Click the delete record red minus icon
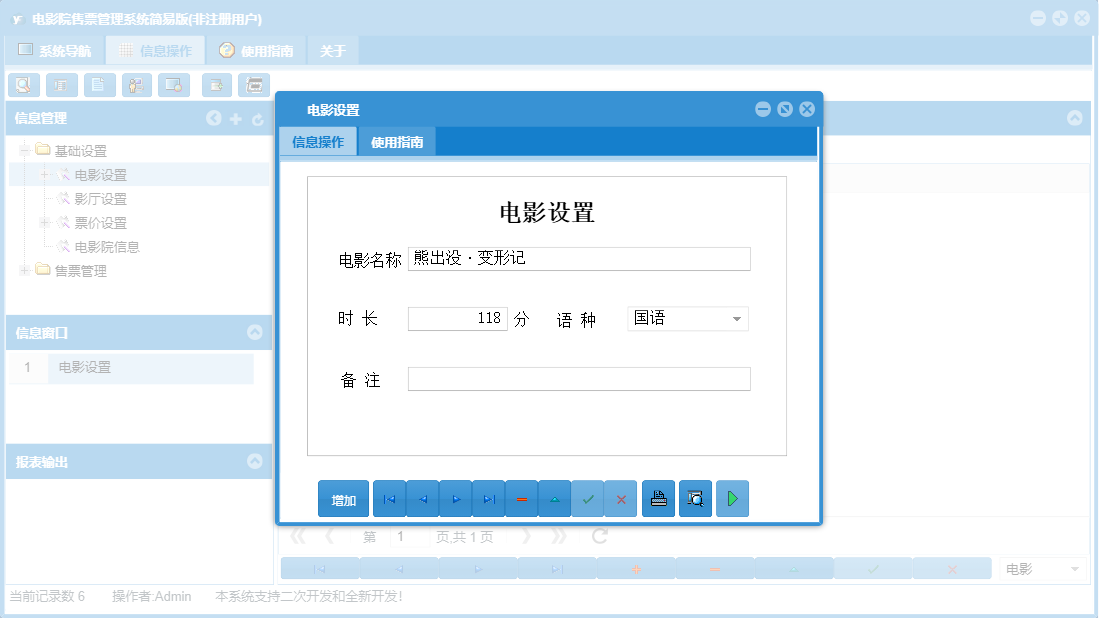Screen dimensions: 1099x618 pyautogui.click(x=522, y=498)
